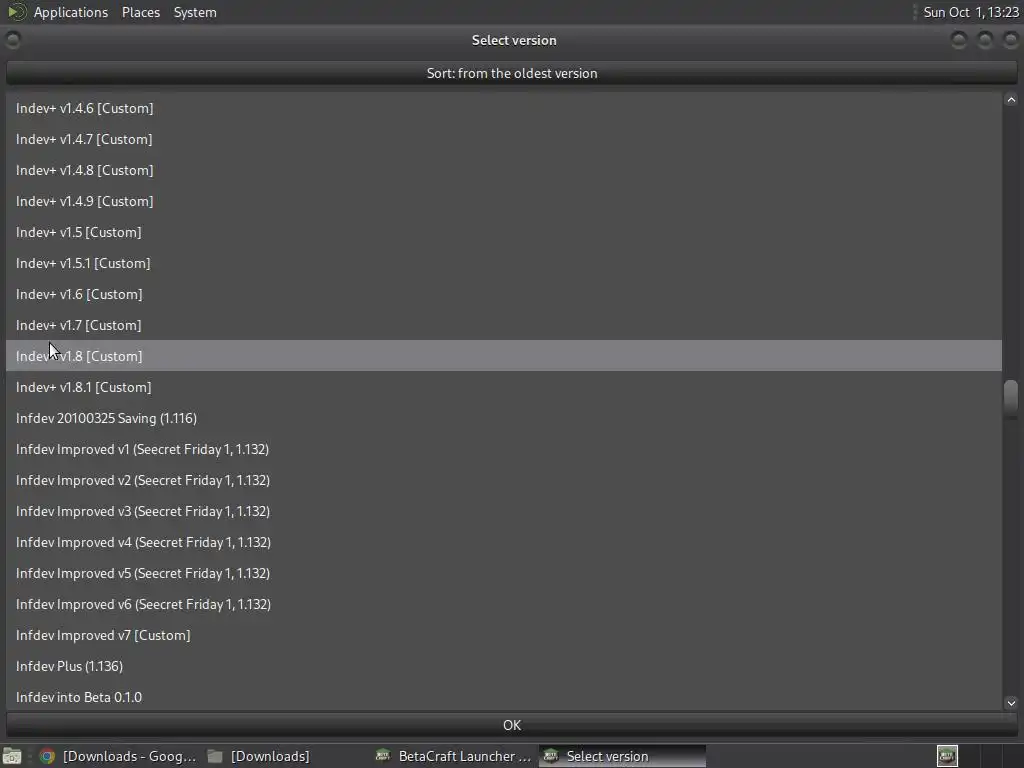Switch to Chrome Downloads window in taskbar
Viewport: 1024px width, 768px height.
118,756
